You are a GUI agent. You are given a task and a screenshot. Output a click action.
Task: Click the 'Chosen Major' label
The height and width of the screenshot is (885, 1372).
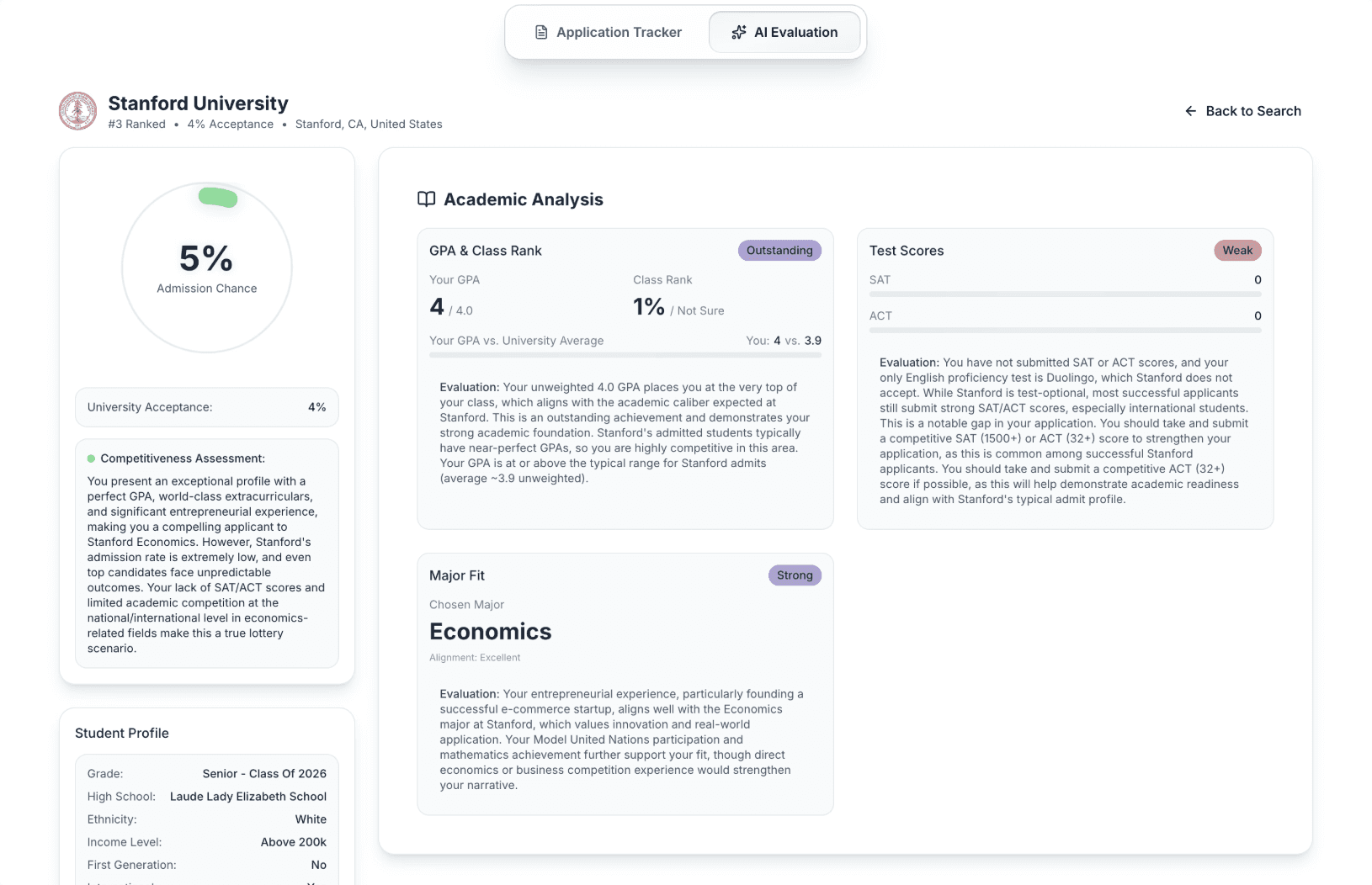[x=466, y=605]
